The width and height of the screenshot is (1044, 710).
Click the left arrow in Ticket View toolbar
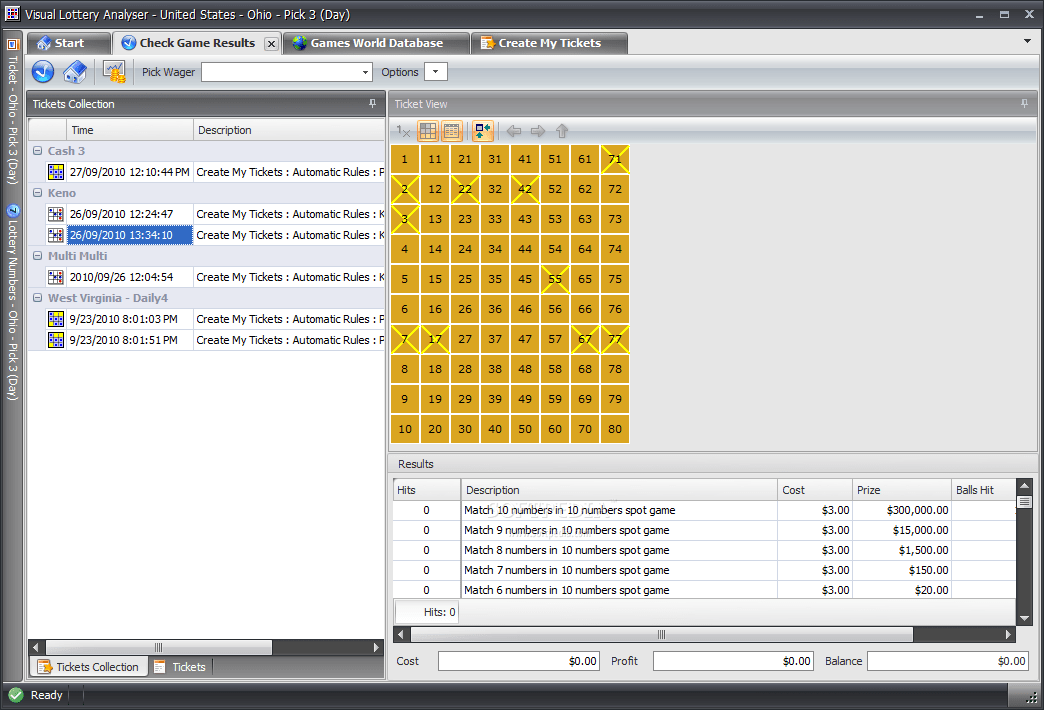514,131
